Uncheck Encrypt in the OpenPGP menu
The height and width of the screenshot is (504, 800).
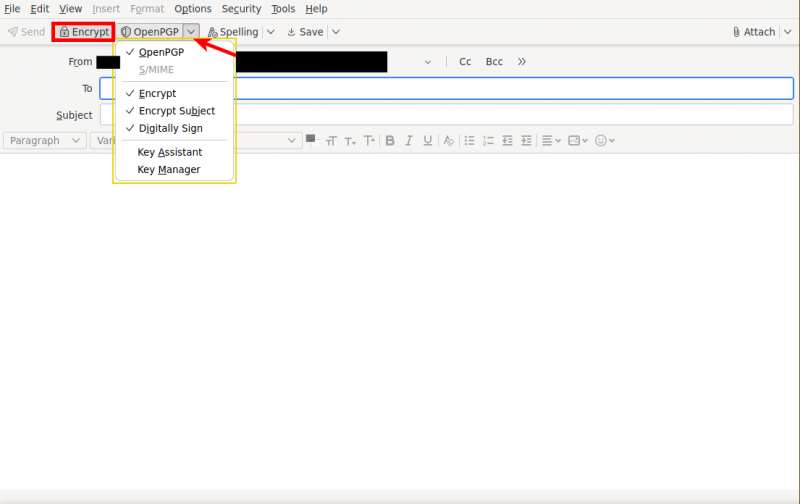(157, 93)
